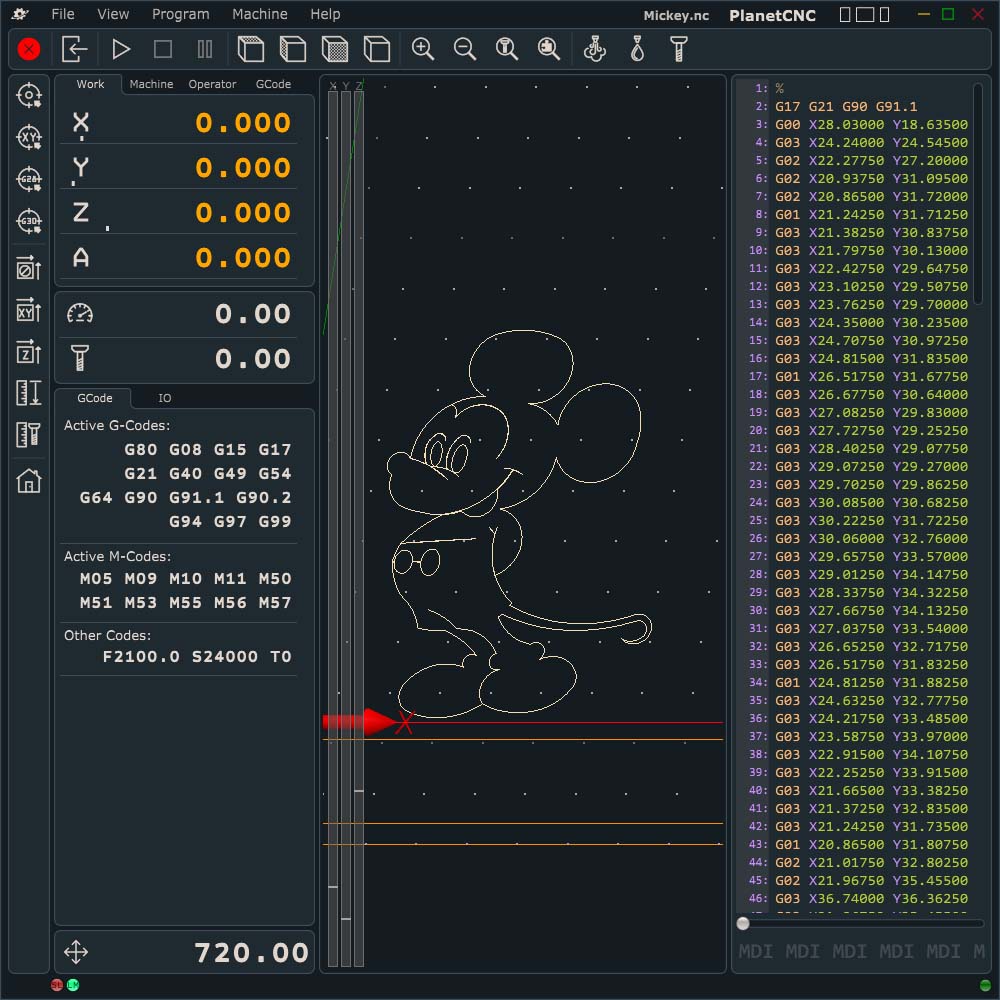The width and height of the screenshot is (1000, 1000).
Task: Open the Machine menu
Action: 260,14
